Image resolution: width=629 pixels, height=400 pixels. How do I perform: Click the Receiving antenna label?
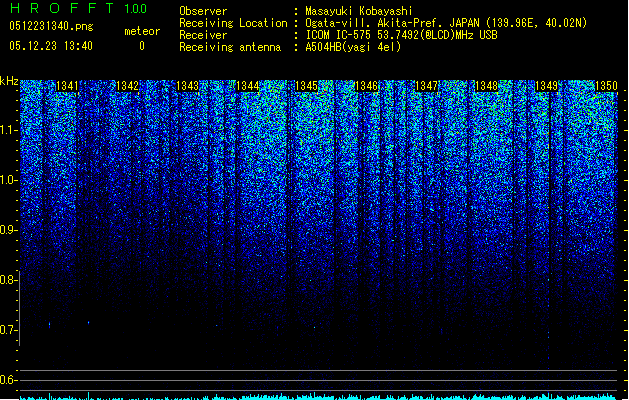230,47
